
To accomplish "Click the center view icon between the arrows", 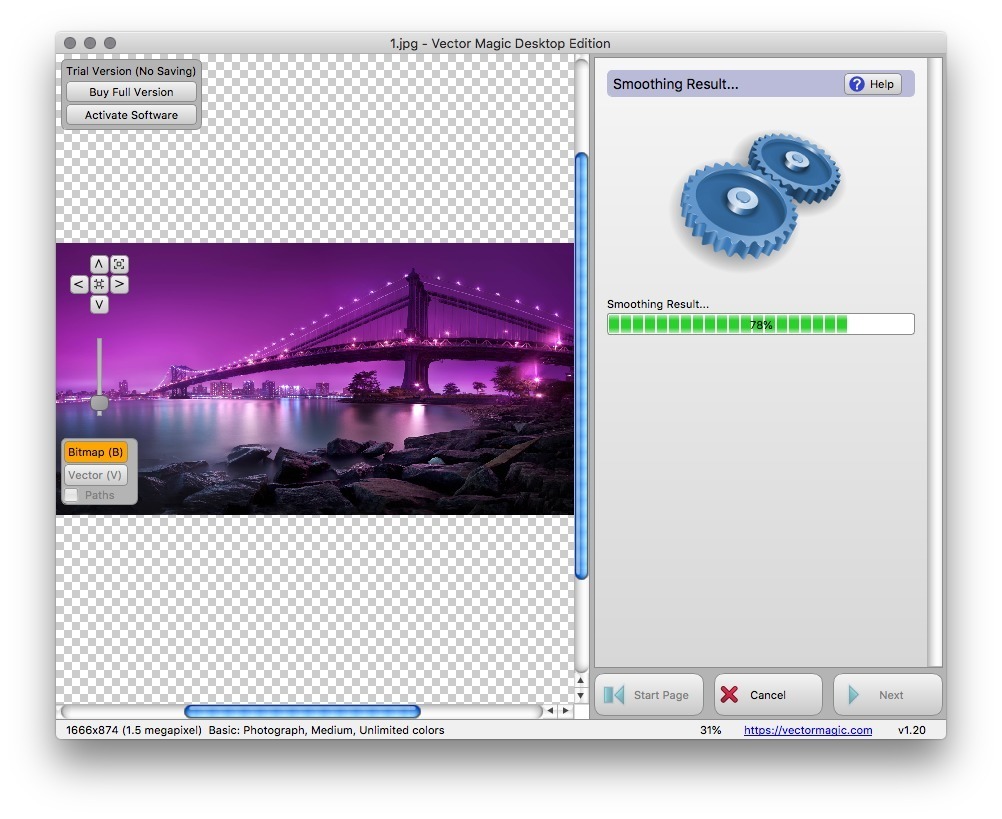I will [x=99, y=284].
